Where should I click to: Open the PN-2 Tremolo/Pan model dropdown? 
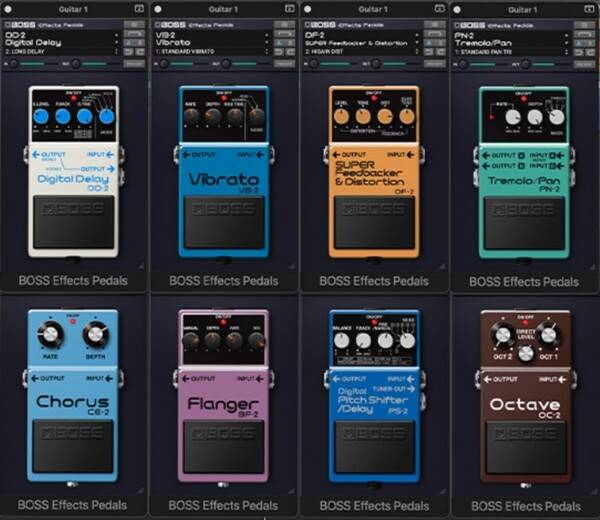coord(511,39)
